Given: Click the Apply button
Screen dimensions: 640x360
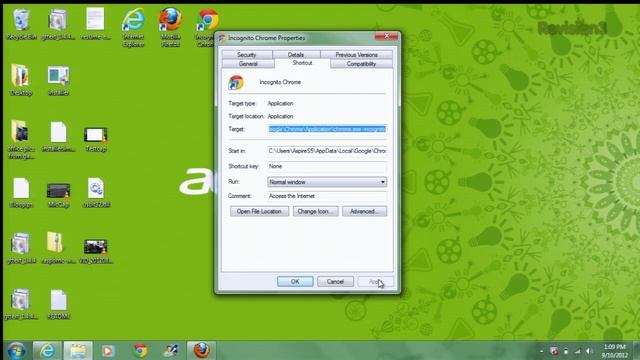Looking at the screenshot, I should (x=375, y=282).
